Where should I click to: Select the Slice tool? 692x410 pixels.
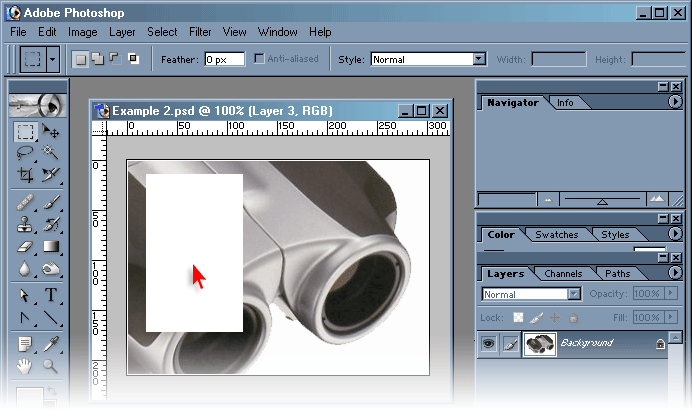tap(50, 174)
